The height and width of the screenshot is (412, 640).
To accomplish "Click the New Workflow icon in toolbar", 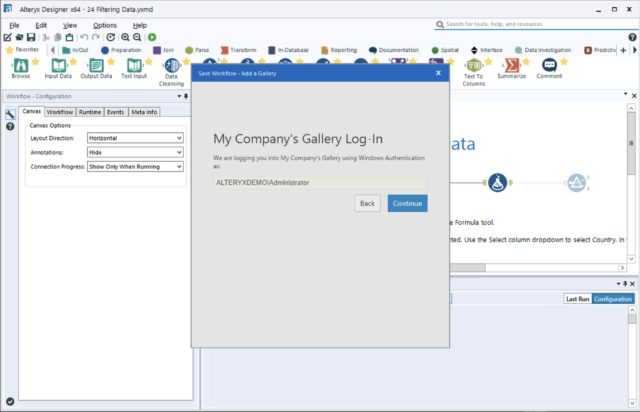I will point(8,37).
